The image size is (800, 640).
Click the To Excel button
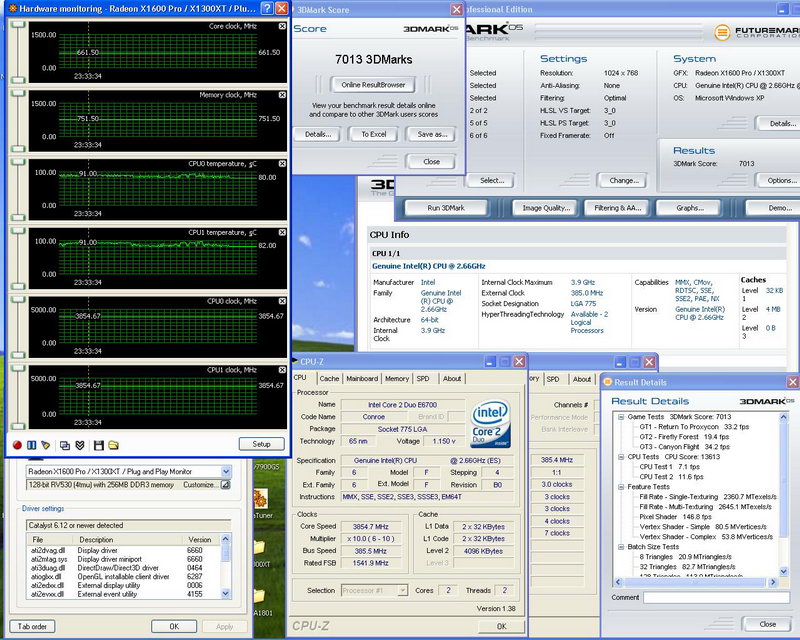(373, 134)
